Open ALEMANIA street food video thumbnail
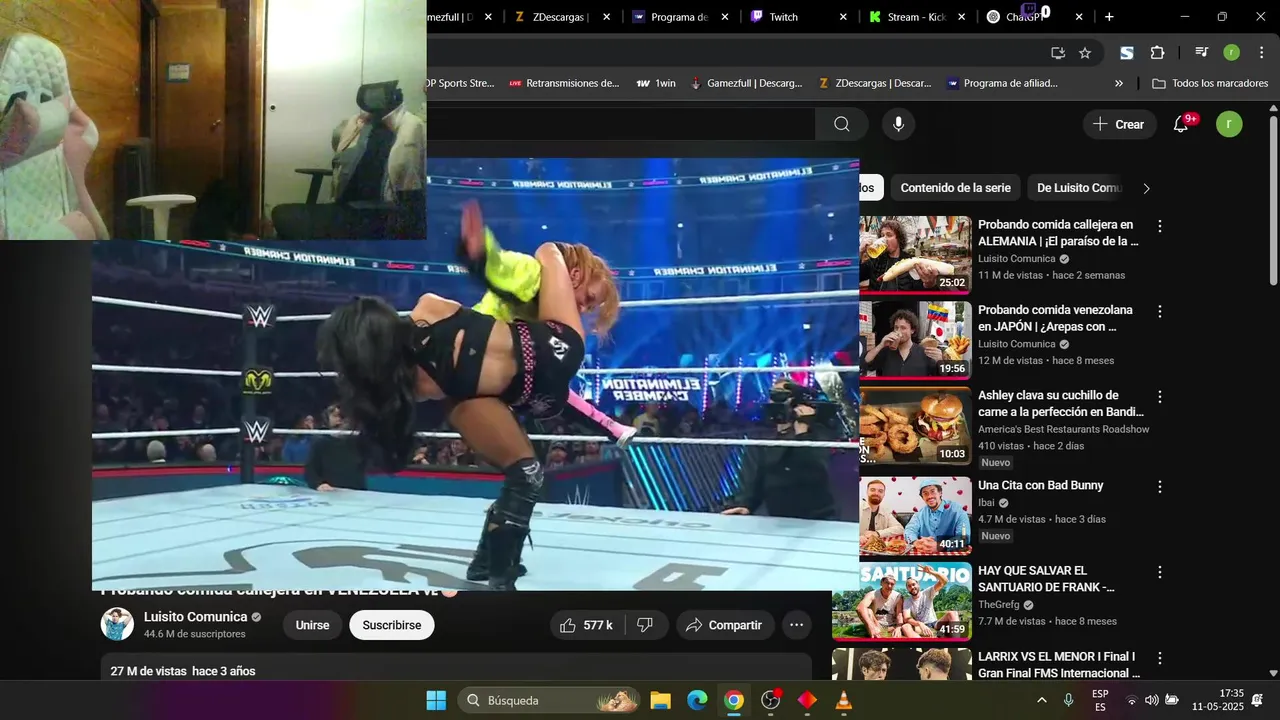This screenshot has height=720, width=1280. click(916, 254)
